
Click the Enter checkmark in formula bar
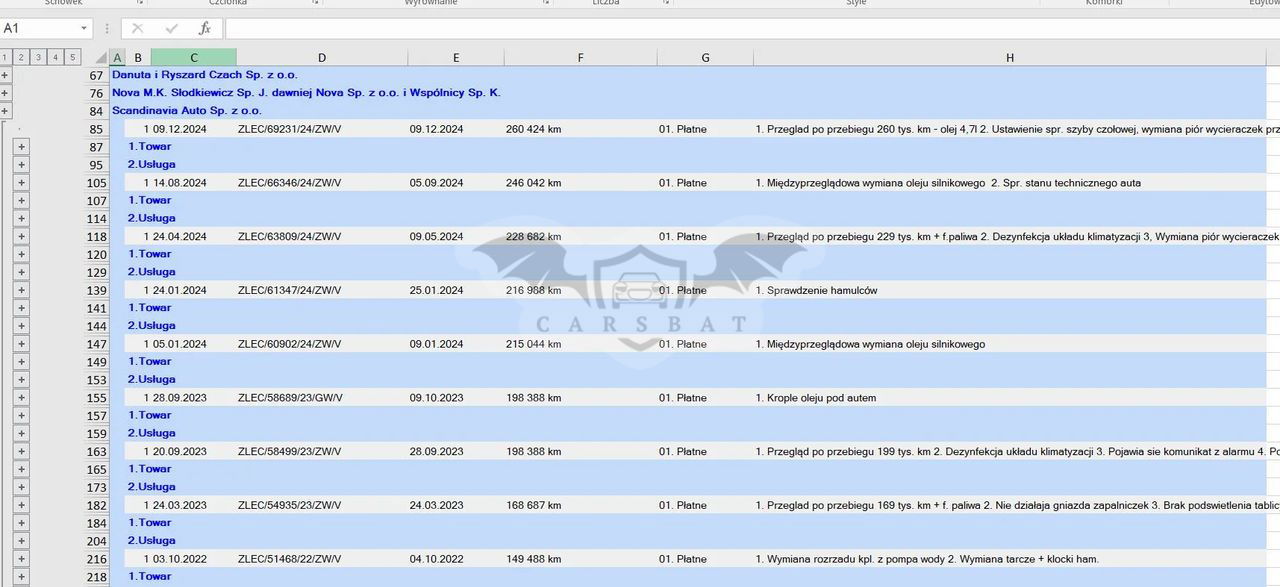[171, 28]
